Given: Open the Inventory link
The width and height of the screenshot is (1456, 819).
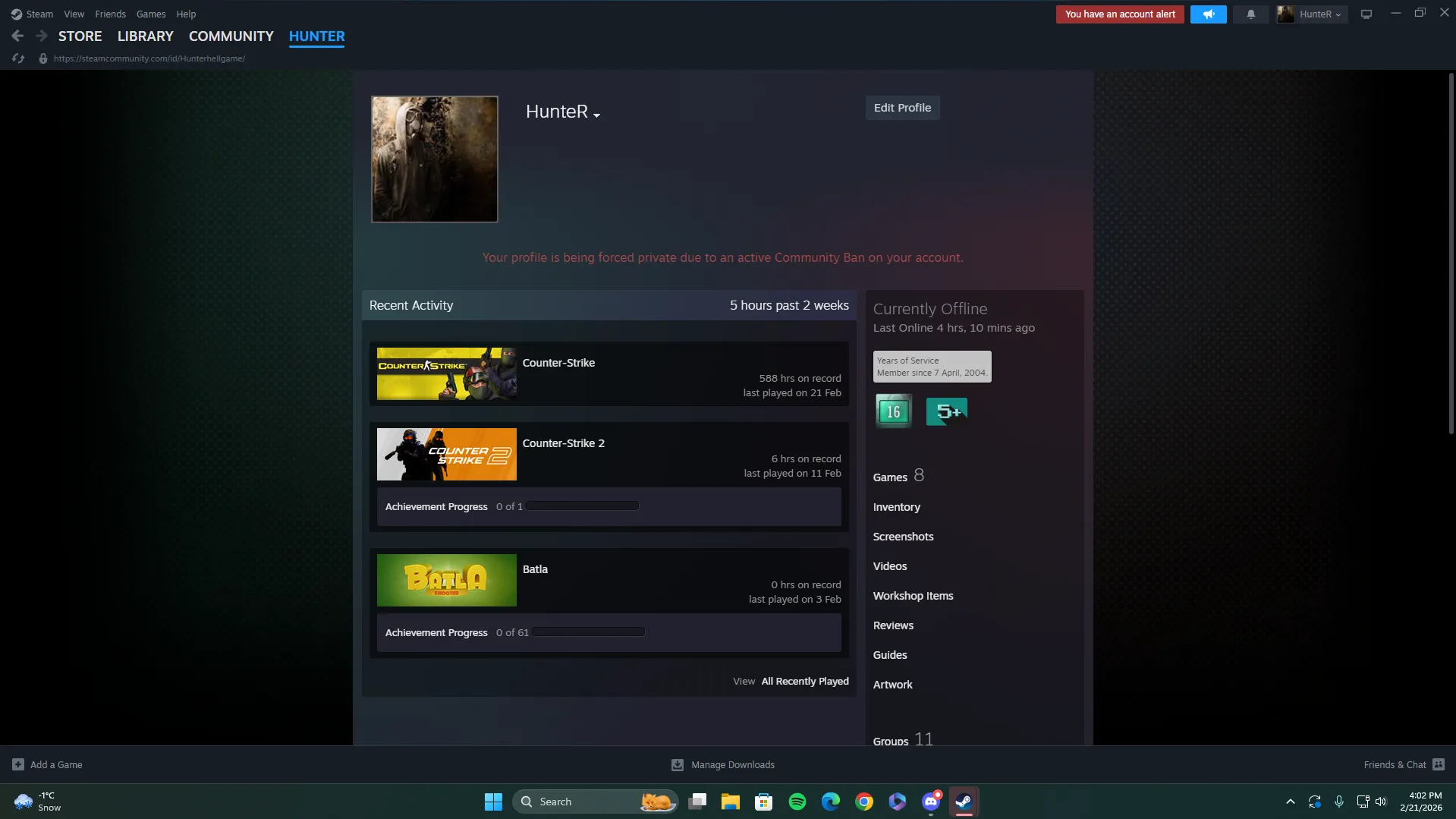Looking at the screenshot, I should click(x=896, y=507).
